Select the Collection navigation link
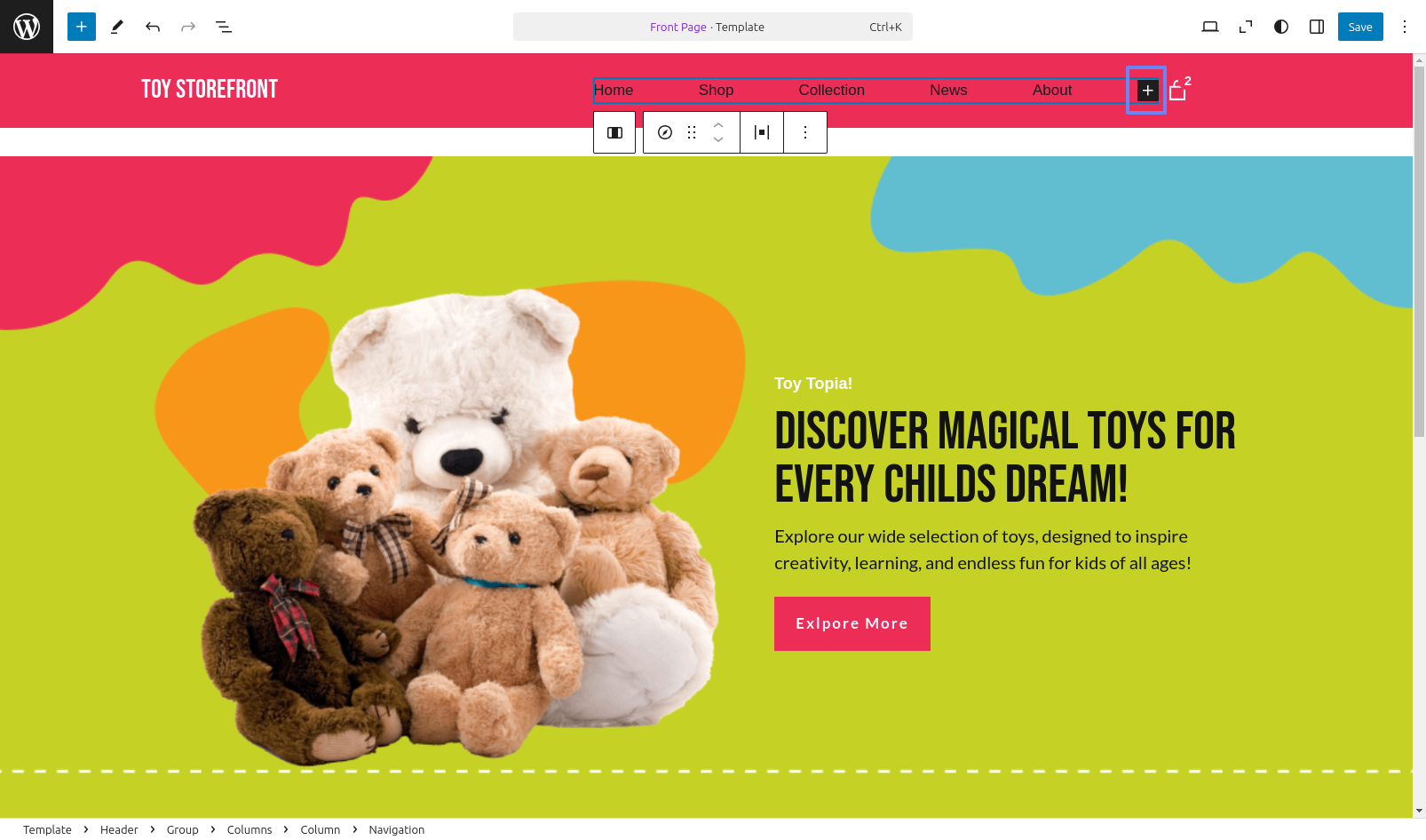 tap(831, 91)
